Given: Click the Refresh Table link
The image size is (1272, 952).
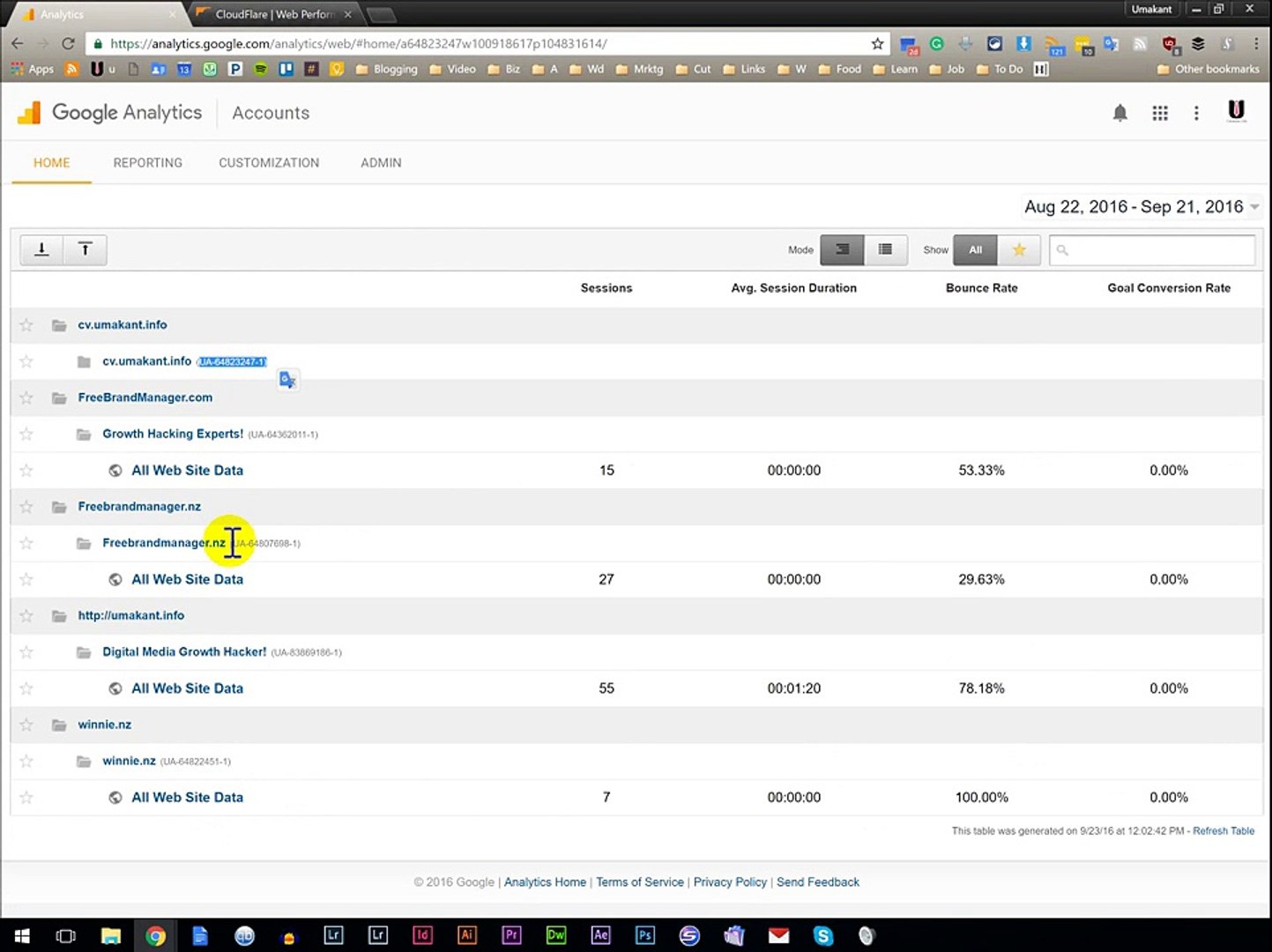Looking at the screenshot, I should 1224,830.
